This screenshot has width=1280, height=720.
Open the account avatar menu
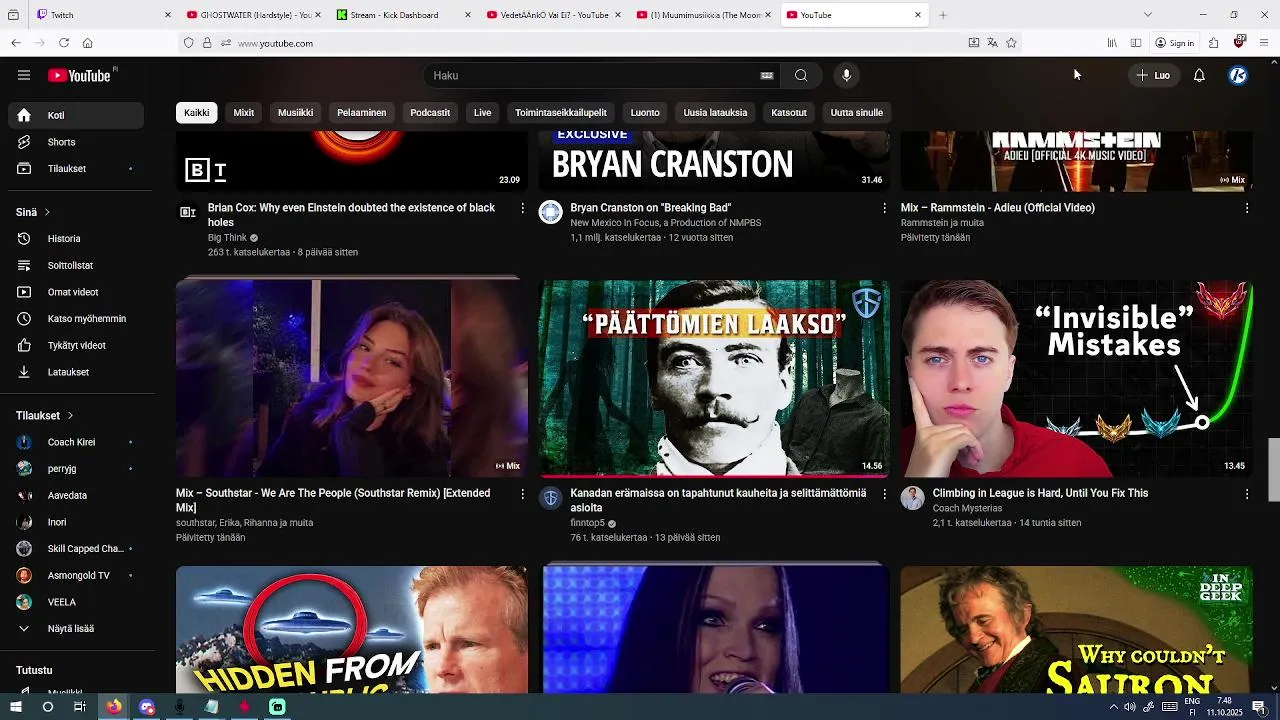[x=1238, y=75]
